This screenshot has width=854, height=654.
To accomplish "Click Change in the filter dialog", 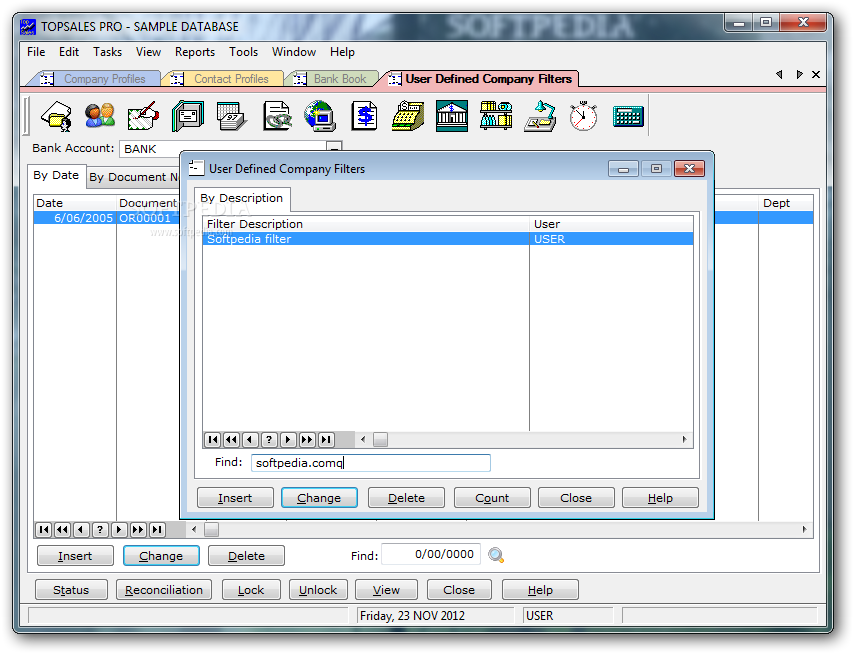I will pos(319,498).
